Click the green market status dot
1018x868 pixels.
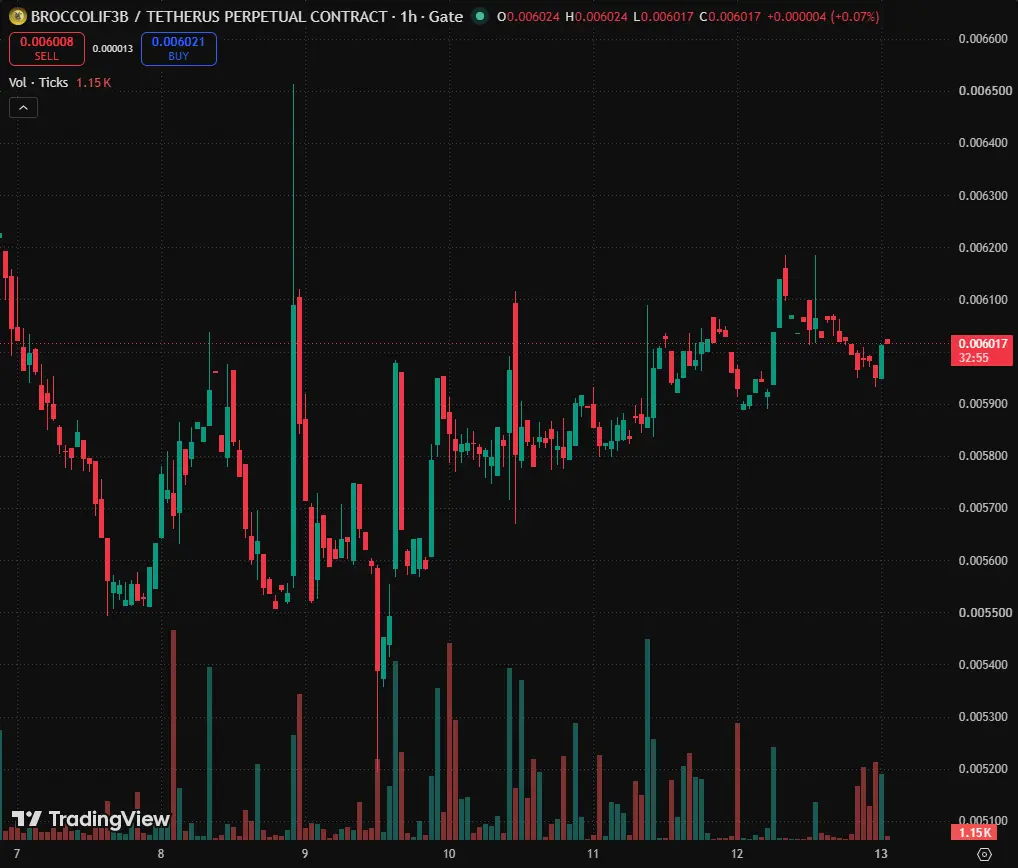coord(480,16)
